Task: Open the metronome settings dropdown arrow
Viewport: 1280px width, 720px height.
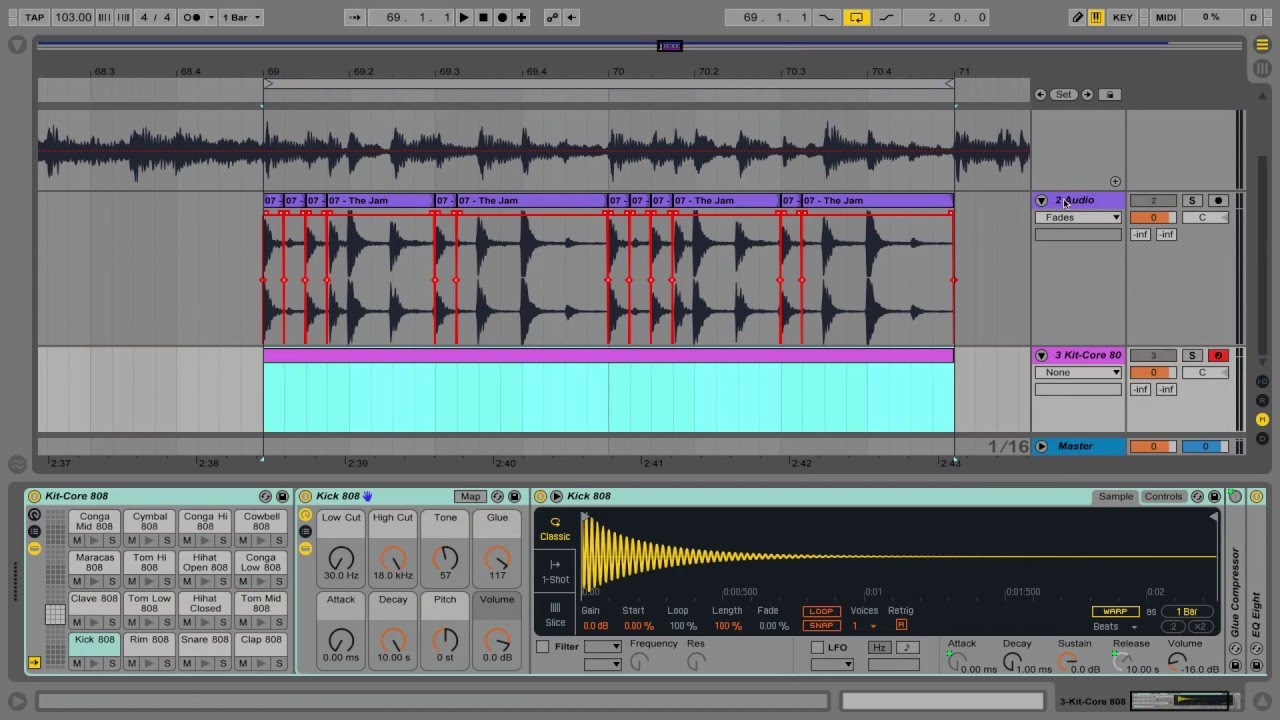Action: coord(210,17)
